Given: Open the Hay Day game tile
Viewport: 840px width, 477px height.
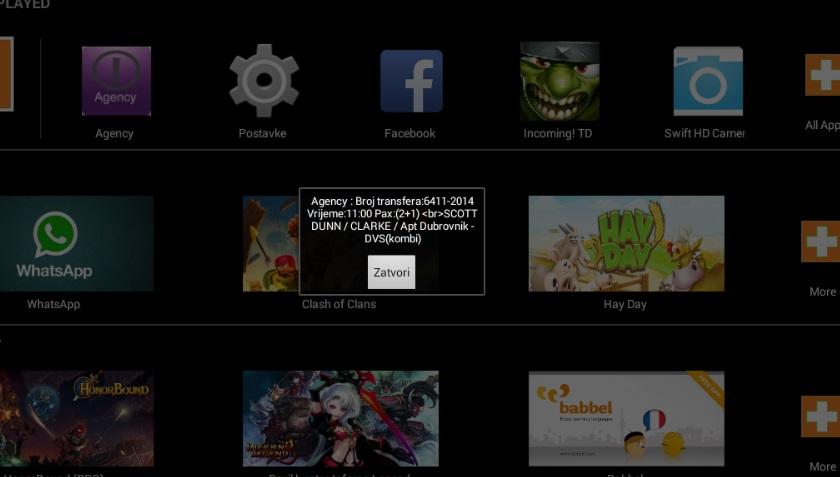Looking at the screenshot, I should pyautogui.click(x=626, y=243).
